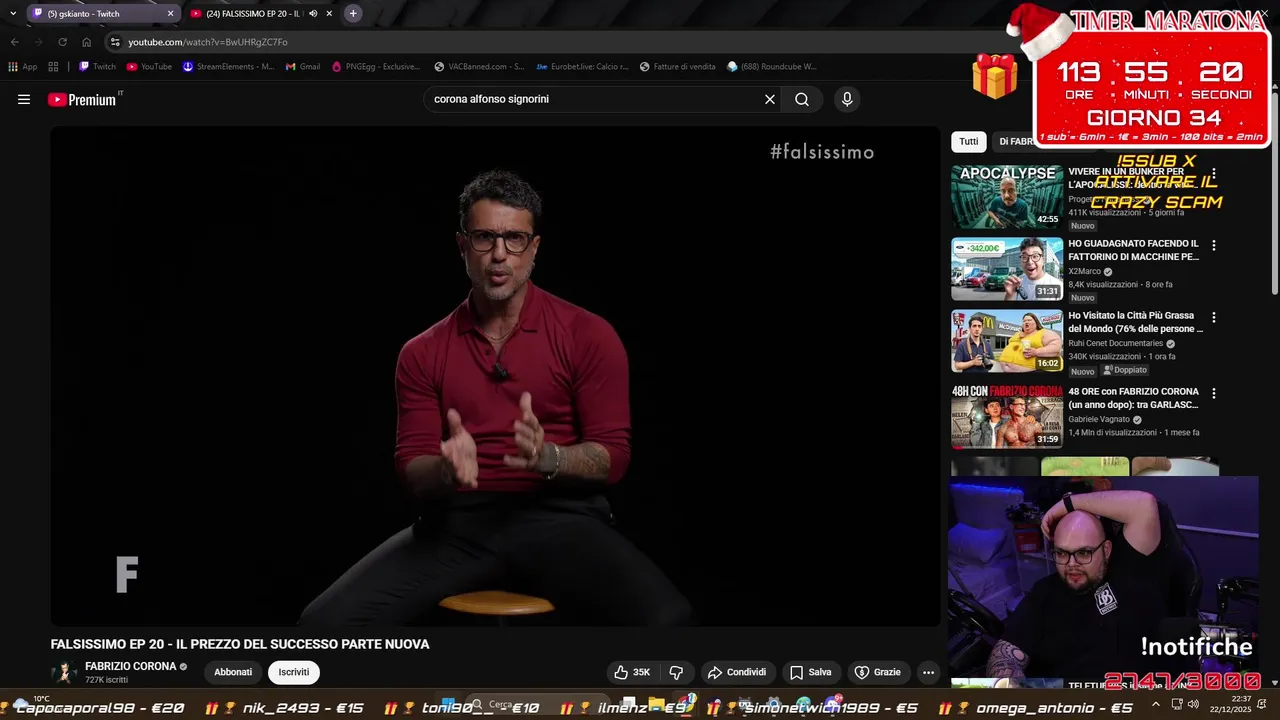Go to YouTube Premium home logo
Viewport: 1280px width, 720px height.
pyautogui.click(x=82, y=99)
